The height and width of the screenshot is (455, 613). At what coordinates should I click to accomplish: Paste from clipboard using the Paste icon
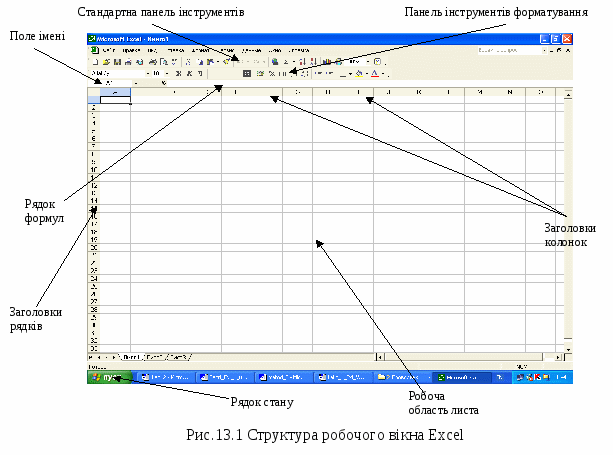tap(210, 62)
